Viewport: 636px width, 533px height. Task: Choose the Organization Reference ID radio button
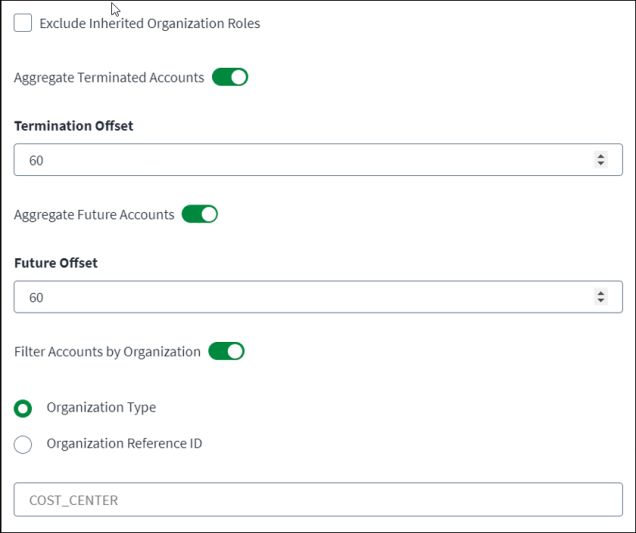point(23,445)
